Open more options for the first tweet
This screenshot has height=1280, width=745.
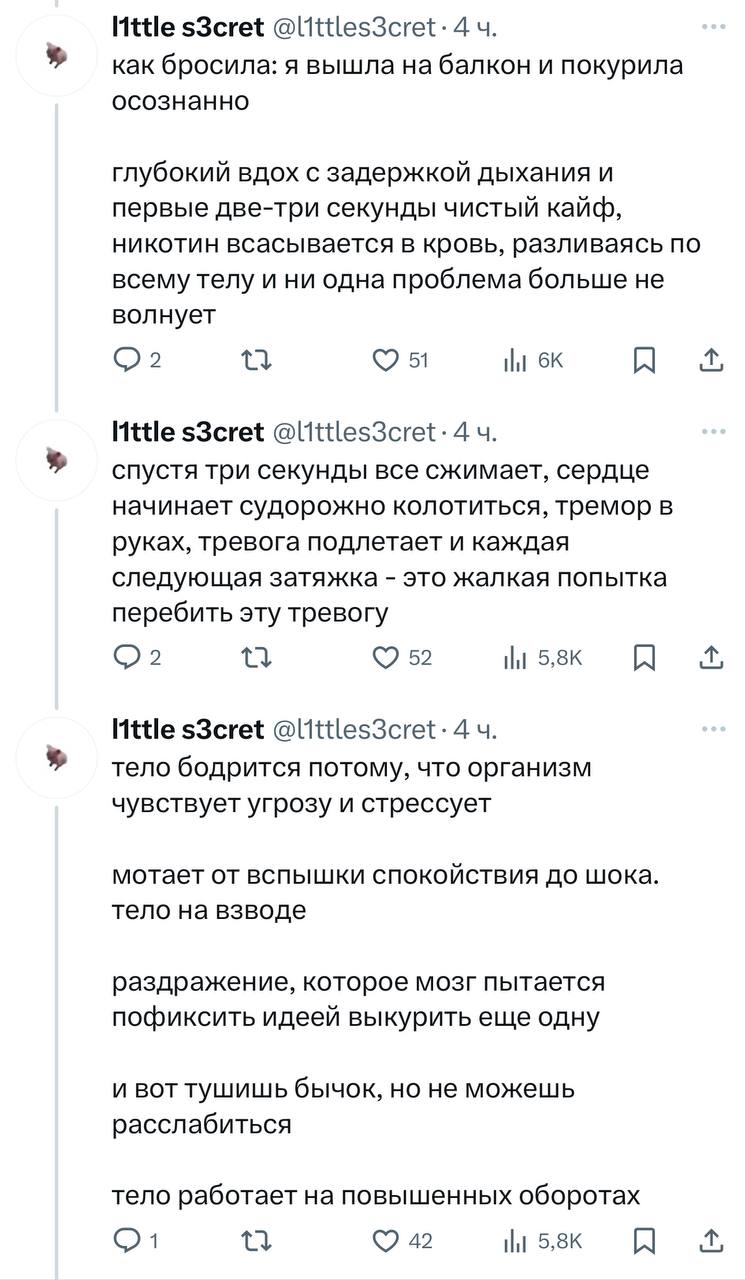click(x=713, y=27)
